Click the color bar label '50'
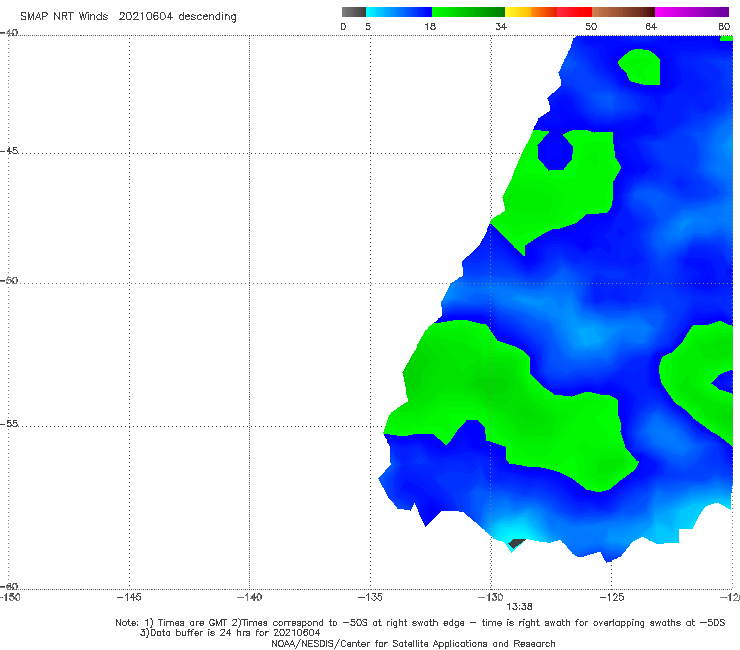 [591, 26]
